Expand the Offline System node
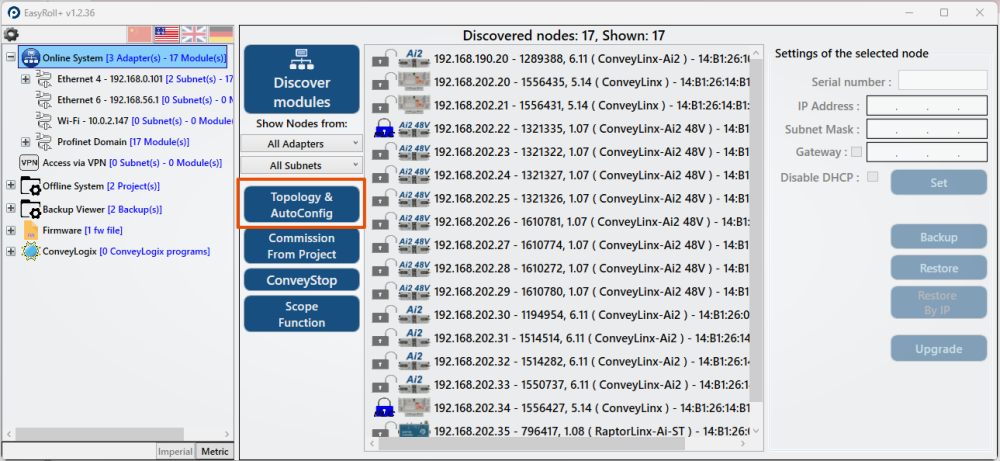The height and width of the screenshot is (461, 1000). (x=10, y=186)
